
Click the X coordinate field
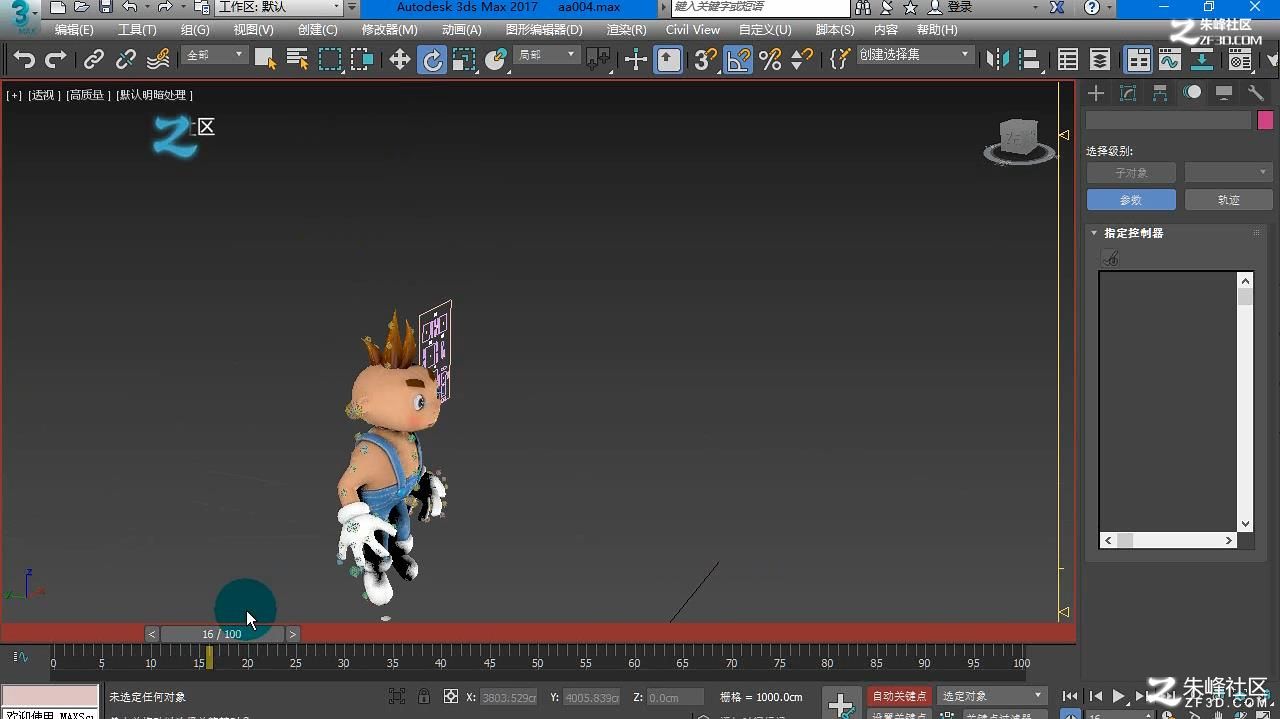[x=509, y=697]
